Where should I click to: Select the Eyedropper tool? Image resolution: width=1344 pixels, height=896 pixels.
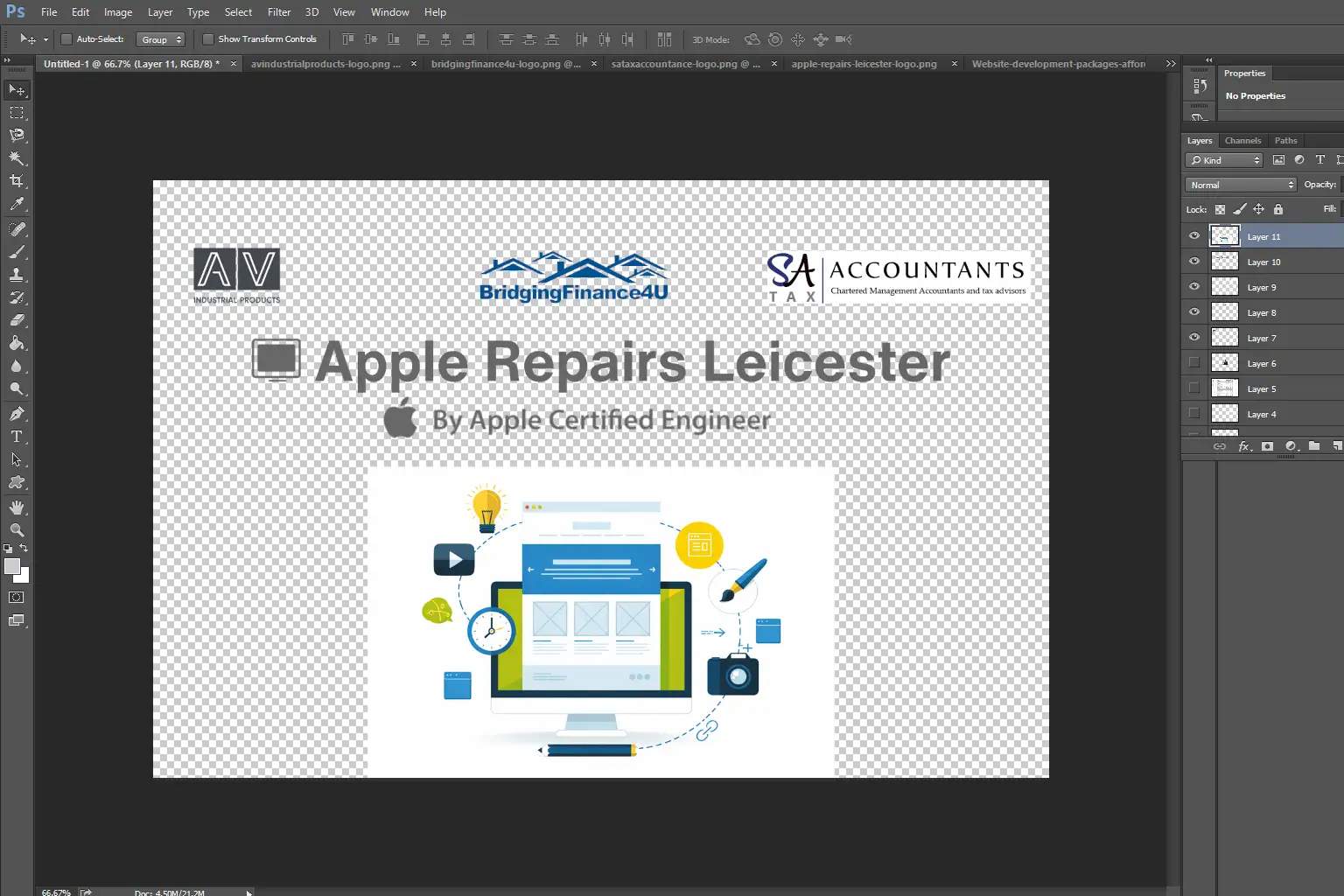(x=17, y=204)
